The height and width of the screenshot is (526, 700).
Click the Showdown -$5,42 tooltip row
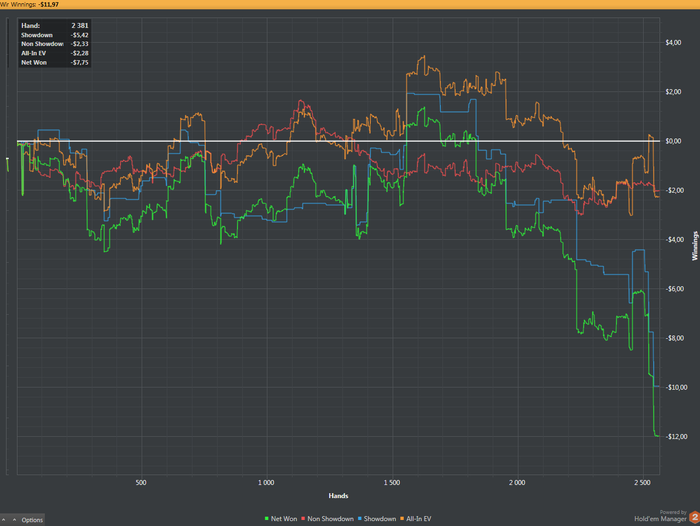click(54, 35)
